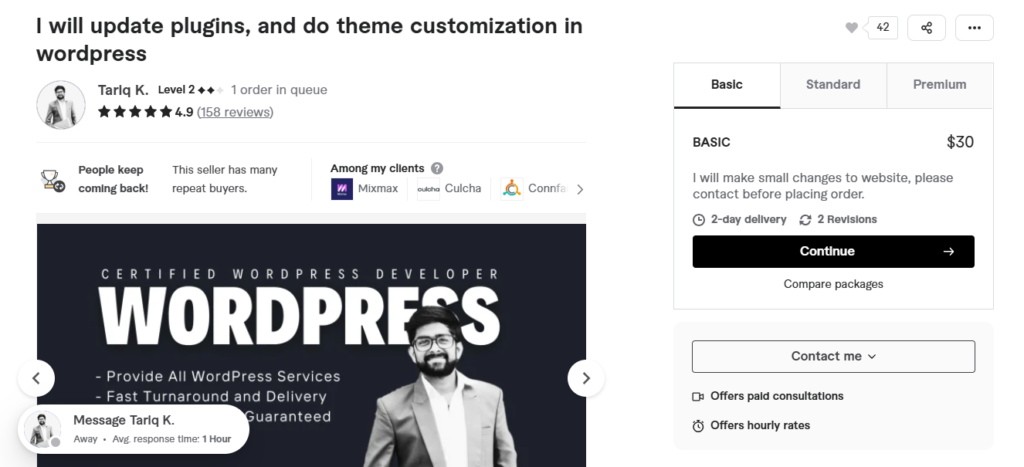1024x467 pixels.
Task: Click the 'Offers hourly rates' text
Action: (760, 426)
